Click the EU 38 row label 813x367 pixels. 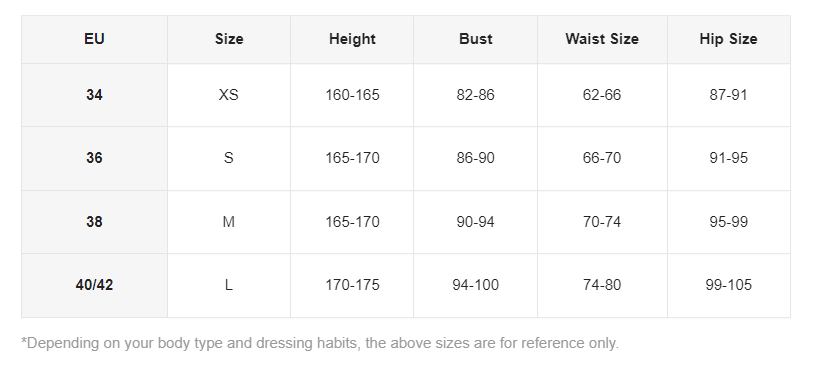[x=94, y=222]
